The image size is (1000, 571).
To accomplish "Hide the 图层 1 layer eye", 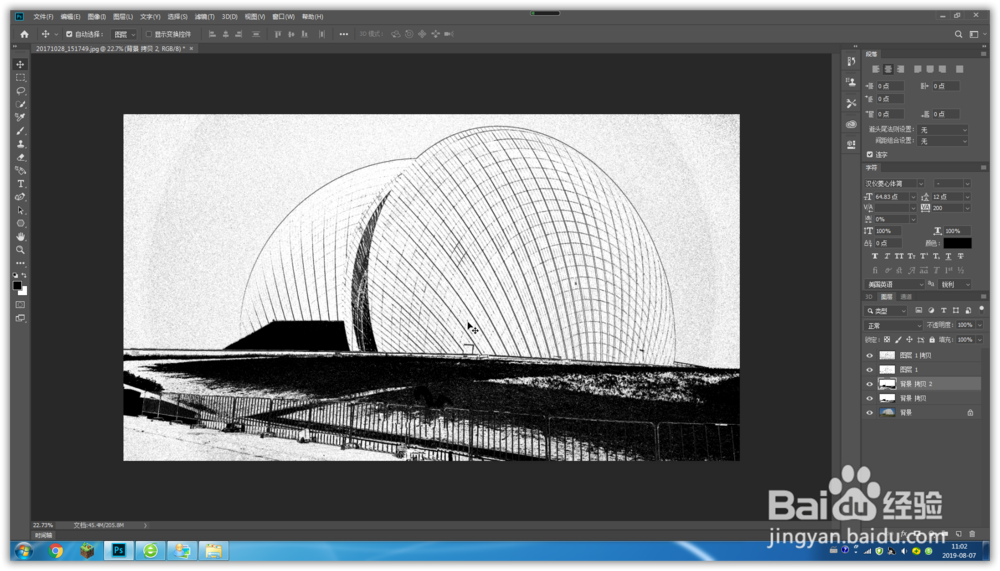I will click(x=869, y=369).
